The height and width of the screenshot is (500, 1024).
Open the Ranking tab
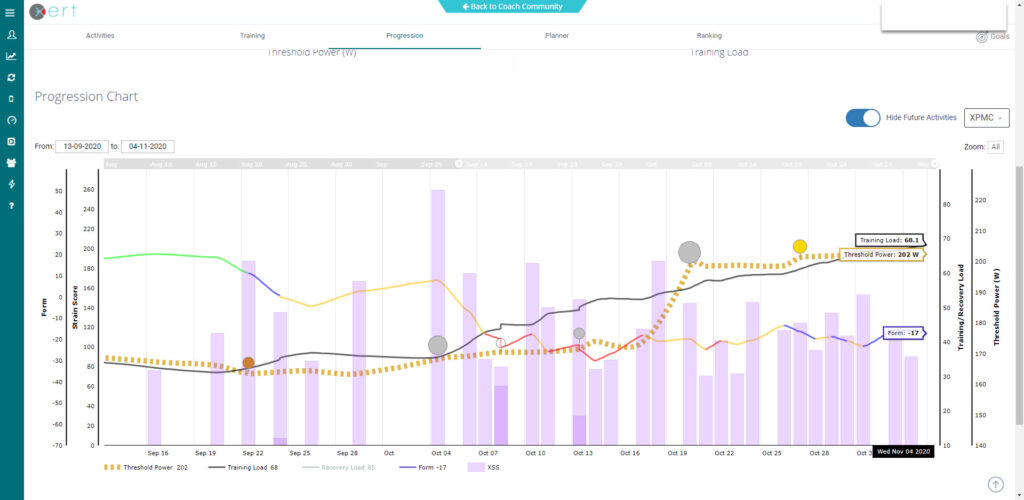(709, 36)
